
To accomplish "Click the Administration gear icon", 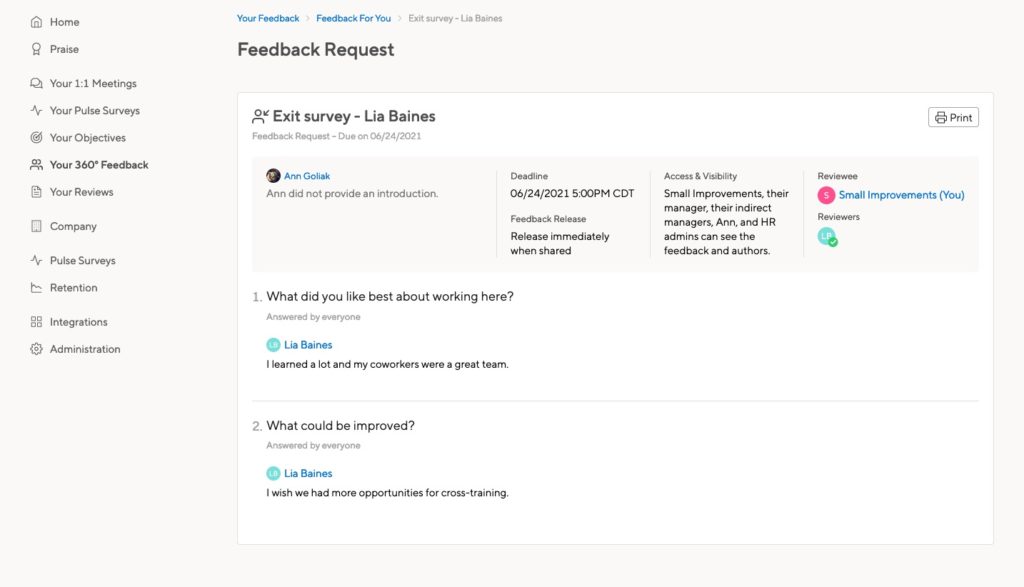I will [x=37, y=349].
